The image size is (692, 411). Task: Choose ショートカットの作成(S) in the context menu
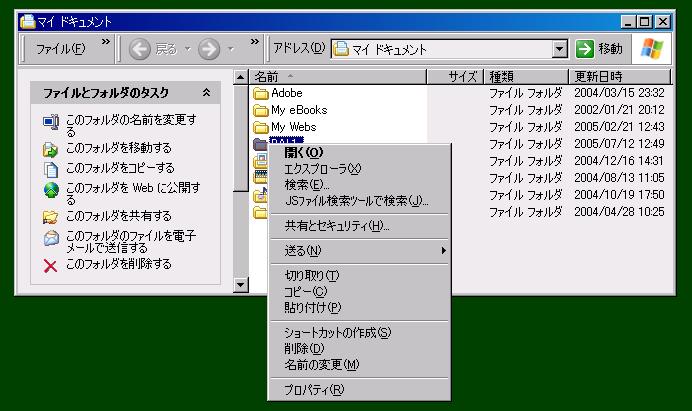[x=359, y=332]
